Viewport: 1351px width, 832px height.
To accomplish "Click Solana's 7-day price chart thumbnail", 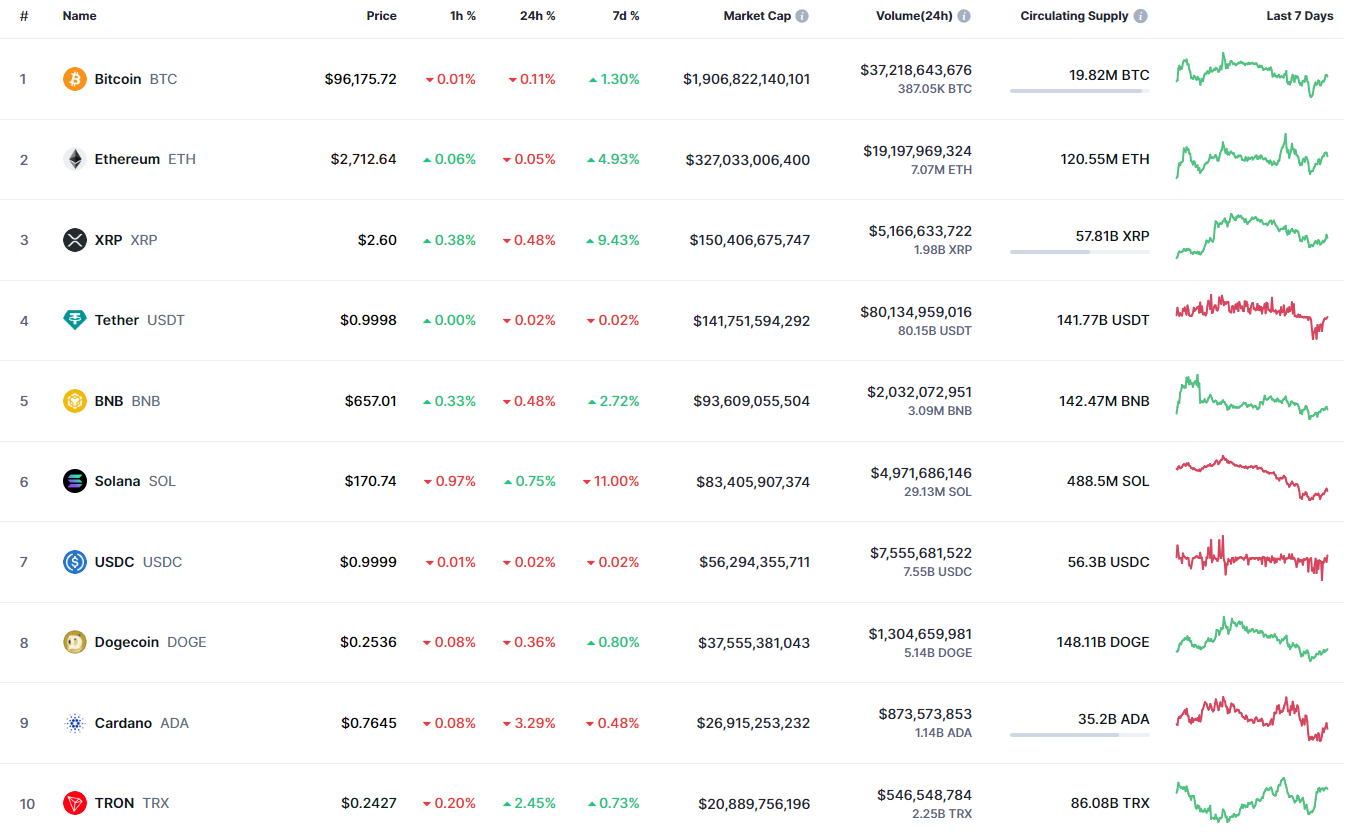I will coord(1252,479).
